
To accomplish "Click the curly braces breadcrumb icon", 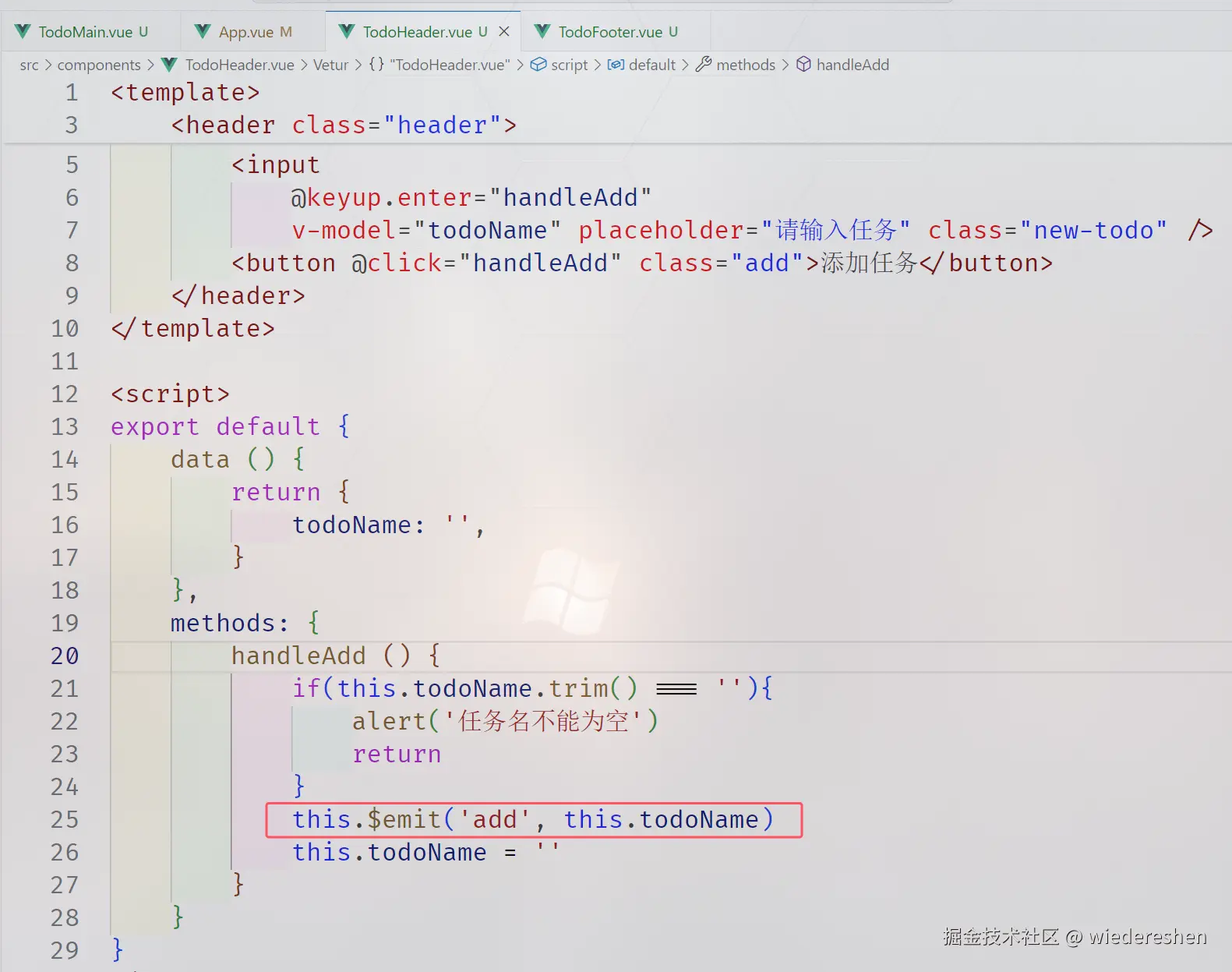I will click(x=376, y=64).
